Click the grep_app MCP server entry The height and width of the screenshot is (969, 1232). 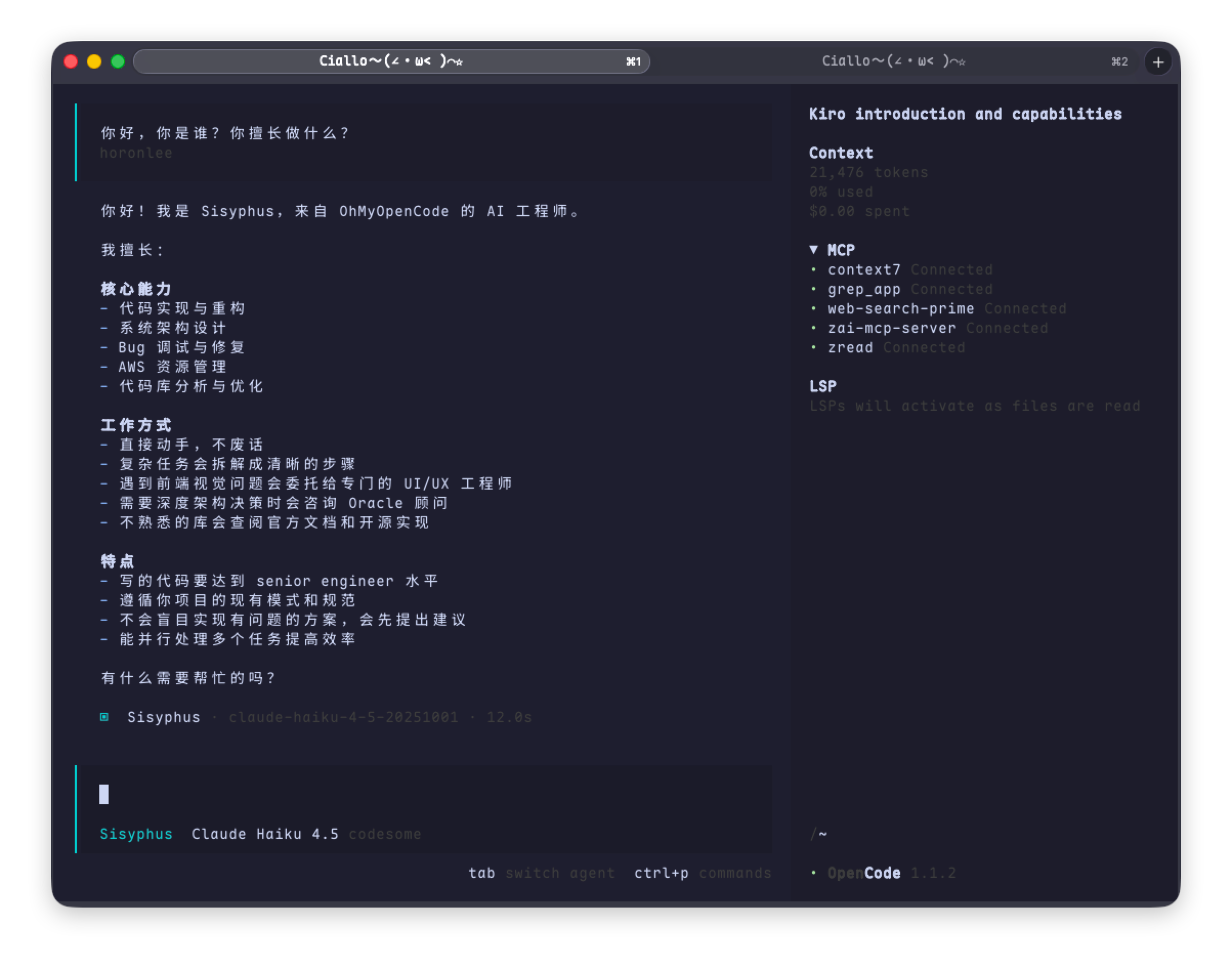point(863,289)
